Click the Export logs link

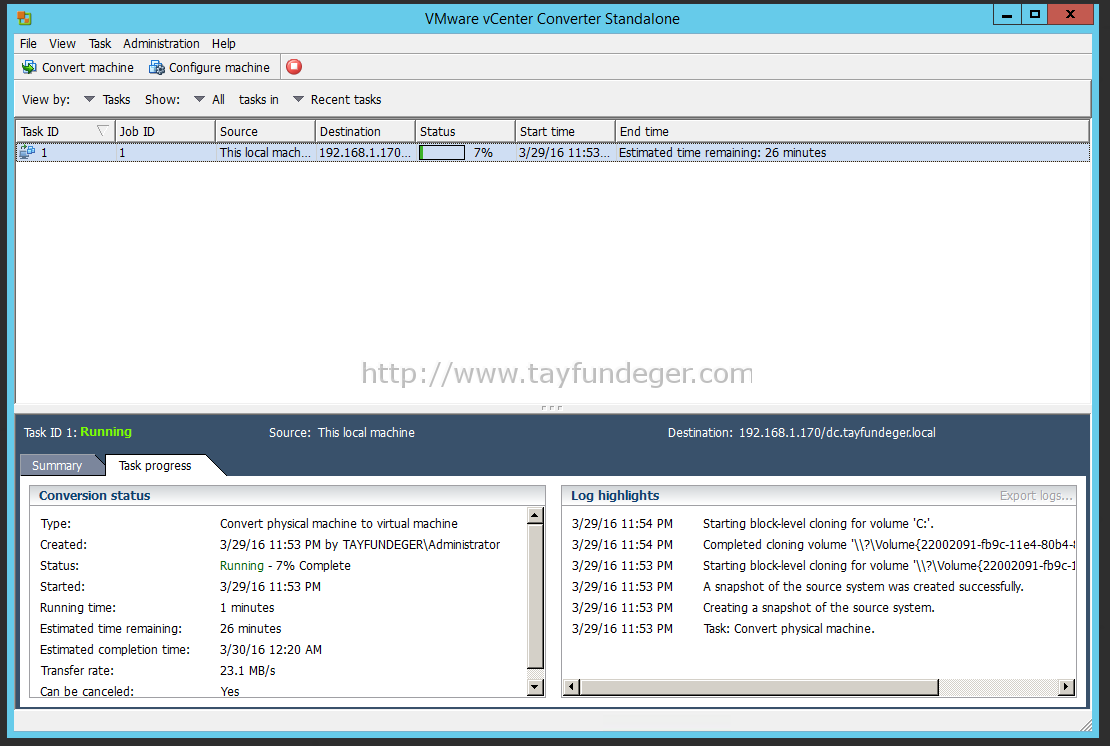coord(1036,495)
